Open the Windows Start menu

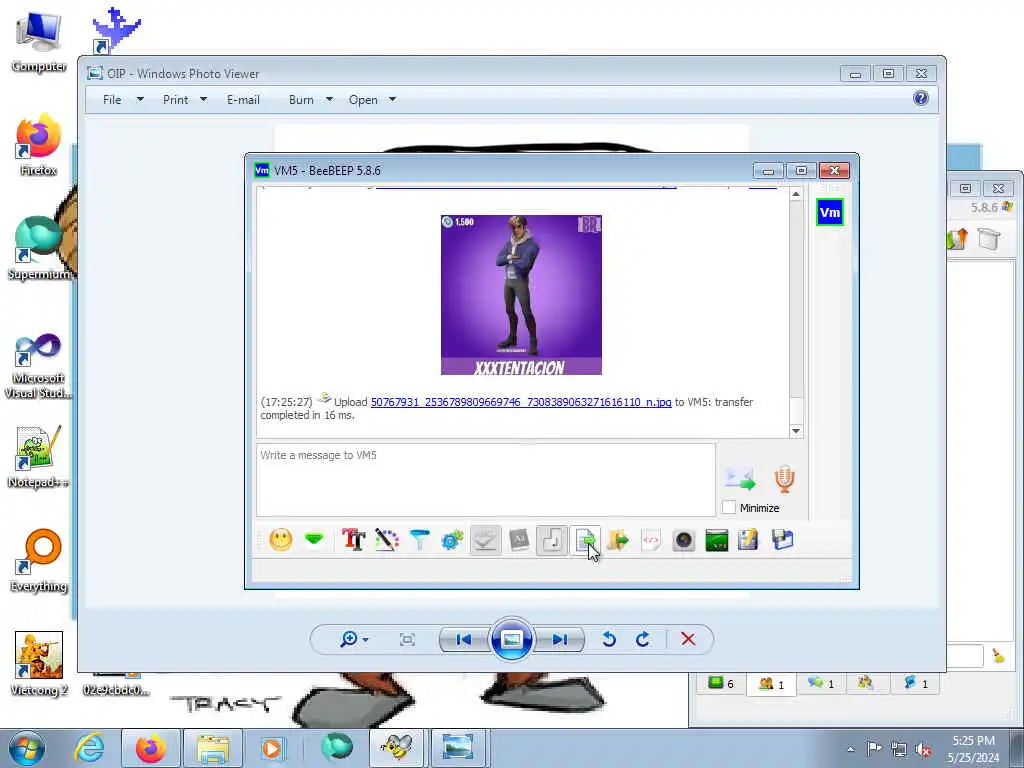[27, 748]
